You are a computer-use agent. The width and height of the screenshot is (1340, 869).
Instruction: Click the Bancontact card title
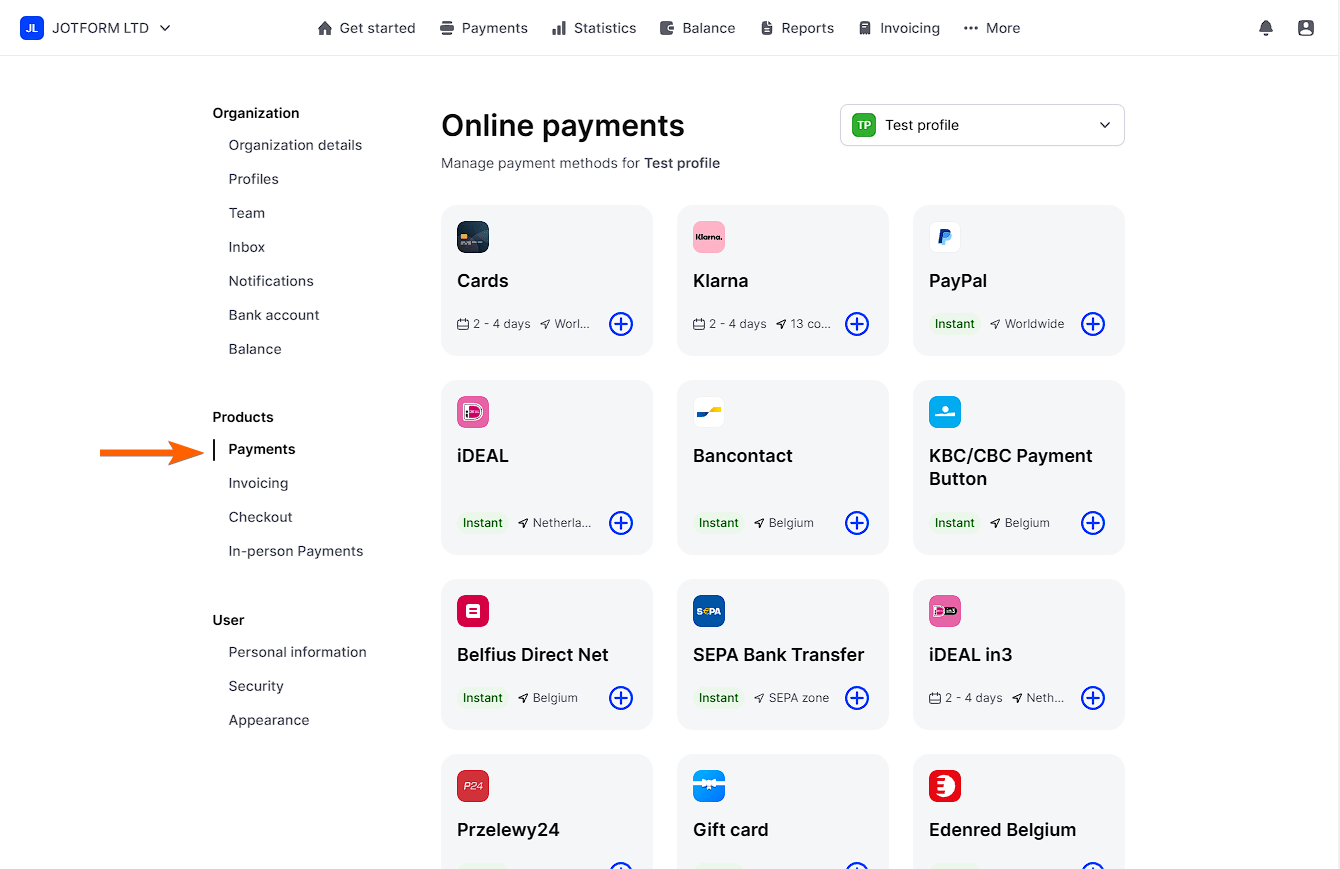pyautogui.click(x=743, y=456)
